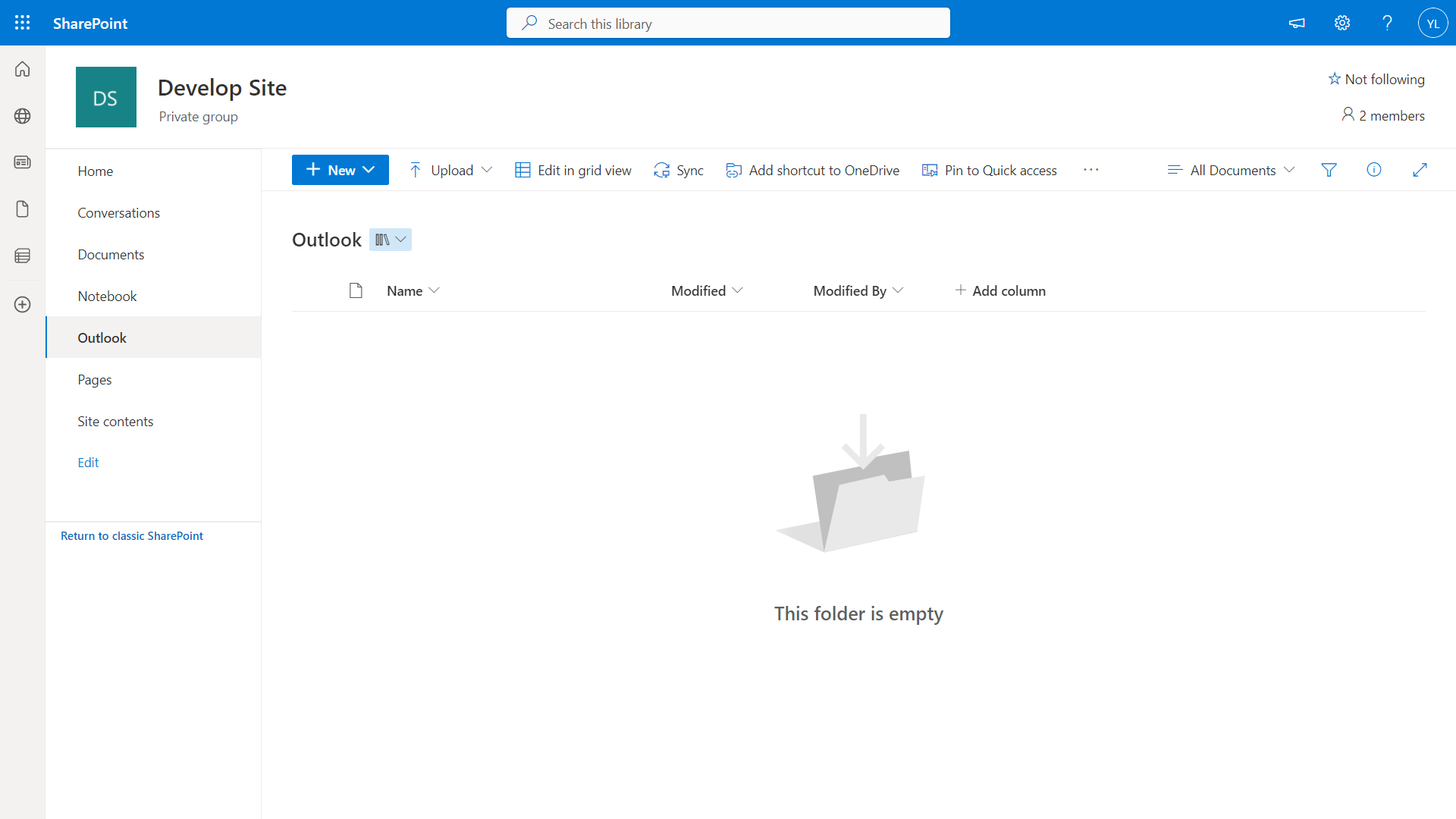Open My sites globe icon
This screenshot has width=1456, height=819.
point(23,116)
